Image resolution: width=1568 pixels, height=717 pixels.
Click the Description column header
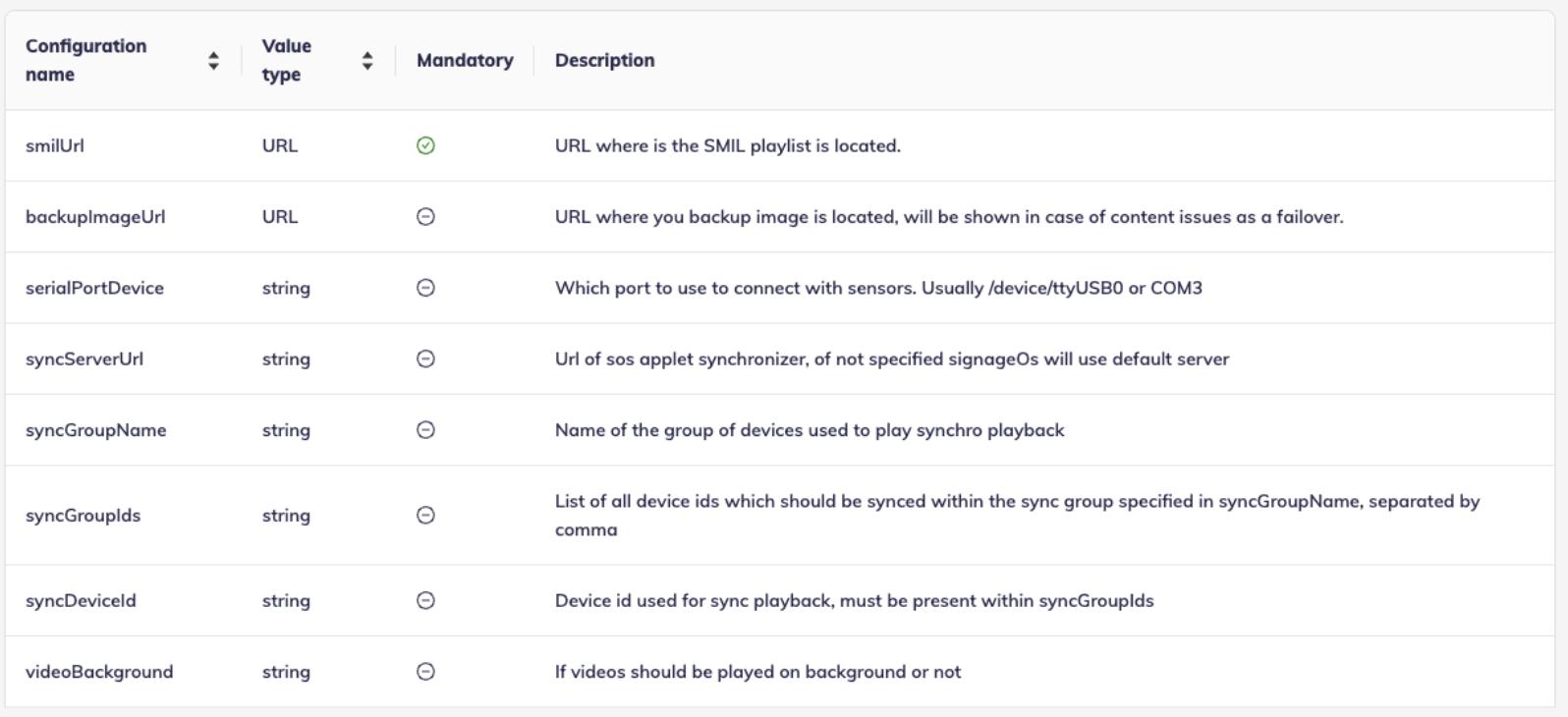point(604,60)
